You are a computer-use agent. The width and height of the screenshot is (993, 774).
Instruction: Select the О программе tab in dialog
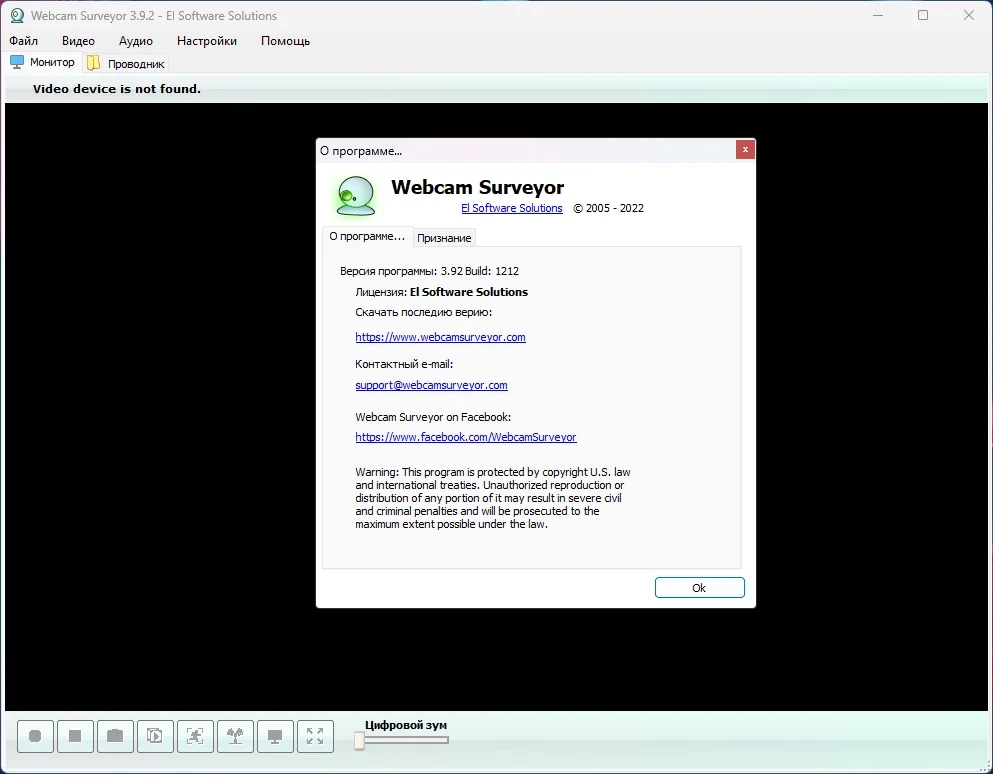[x=367, y=236]
